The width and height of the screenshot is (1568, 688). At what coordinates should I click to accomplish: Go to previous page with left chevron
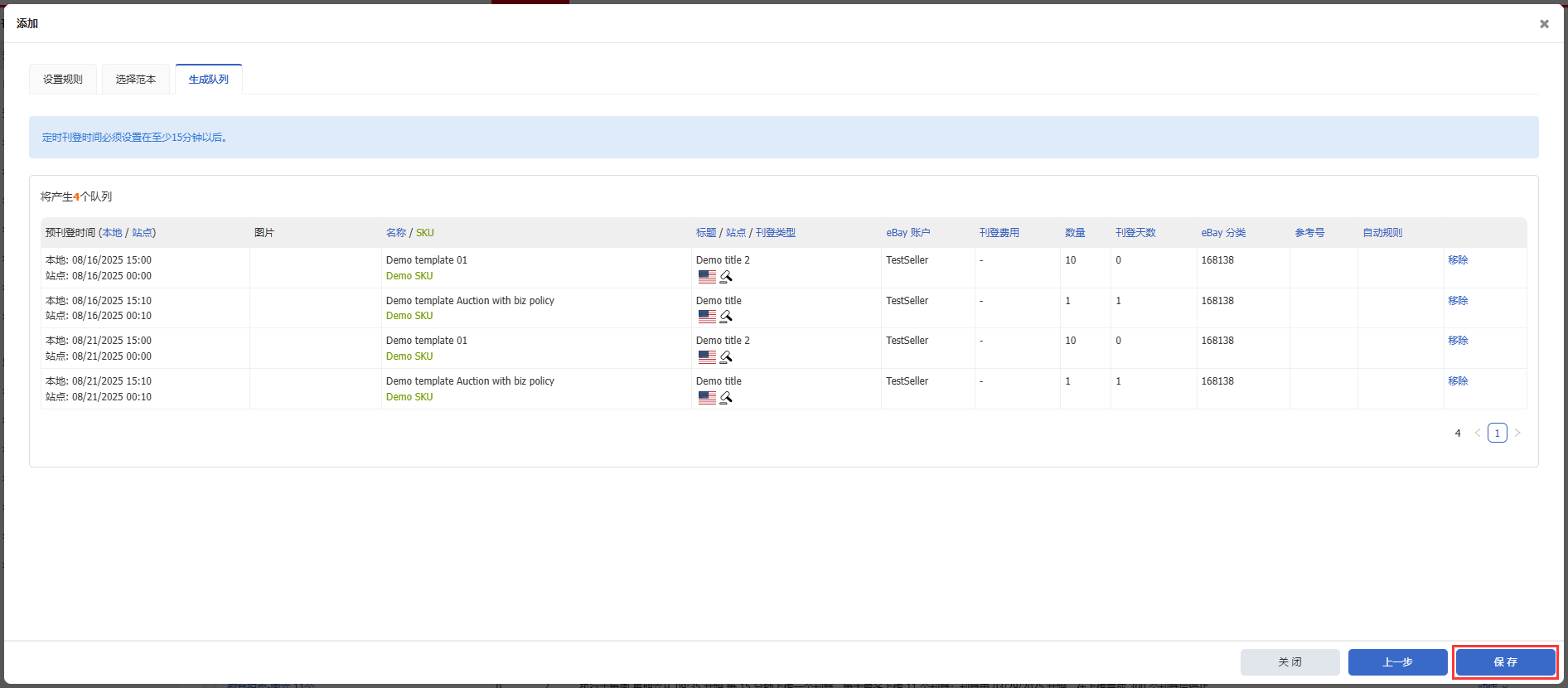1477,433
